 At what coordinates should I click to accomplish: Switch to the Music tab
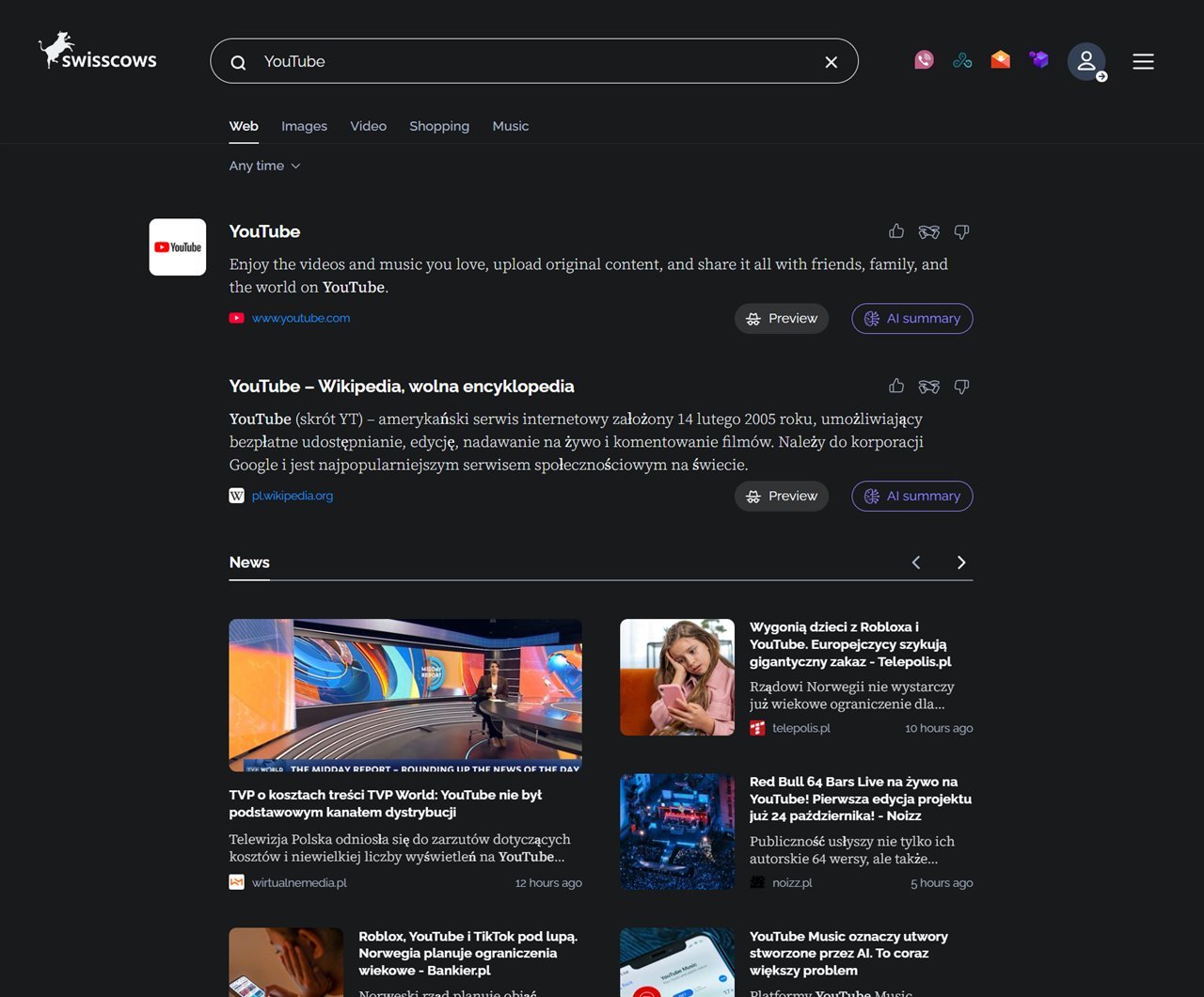(x=511, y=126)
